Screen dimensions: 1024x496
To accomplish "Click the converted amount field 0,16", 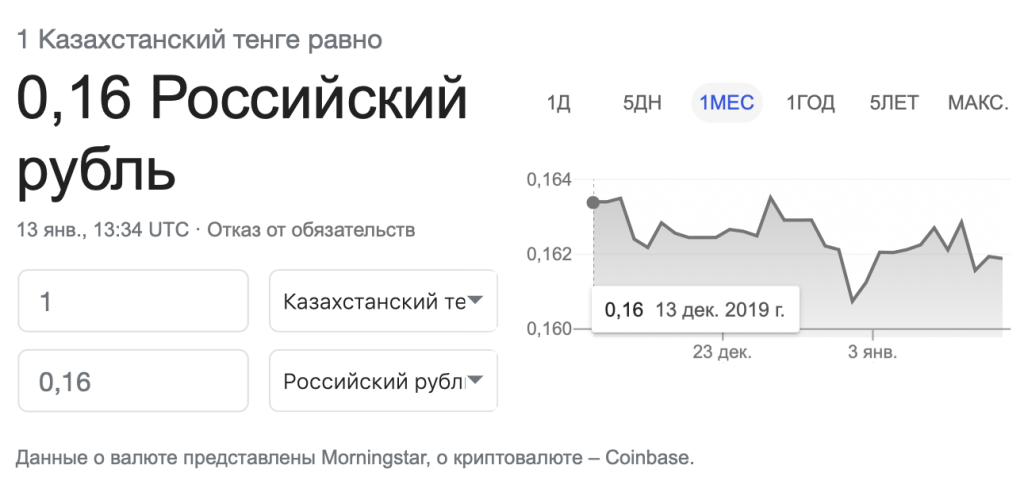I will [133, 380].
